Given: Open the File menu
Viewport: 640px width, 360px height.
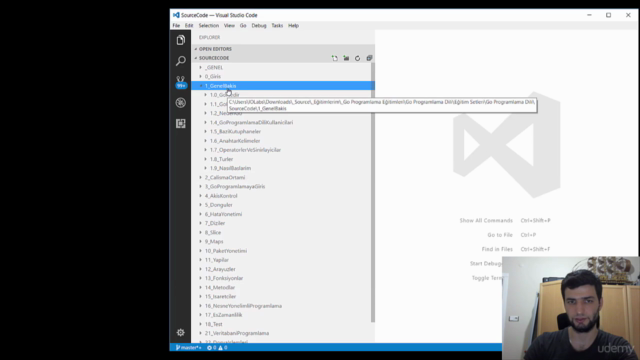Looking at the screenshot, I should click(176, 25).
